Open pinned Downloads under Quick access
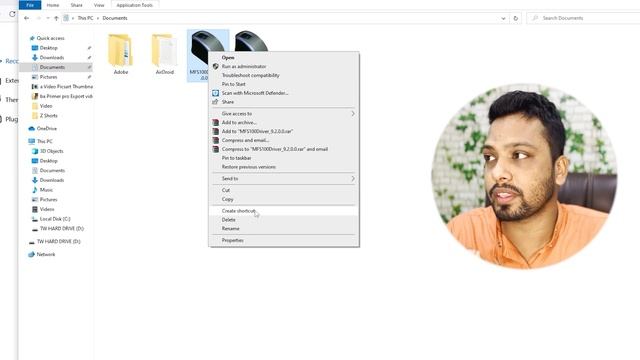The width and height of the screenshot is (640, 360). pyautogui.click(x=51, y=58)
